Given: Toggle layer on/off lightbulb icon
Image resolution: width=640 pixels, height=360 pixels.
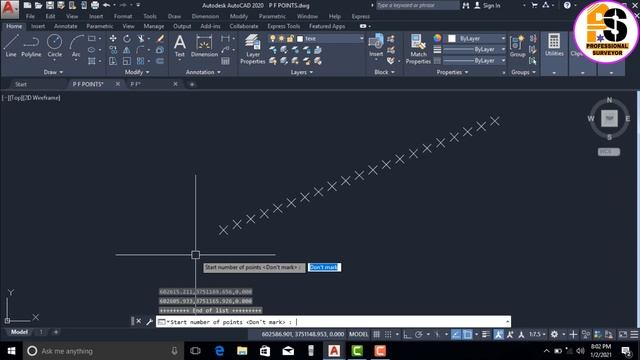Looking at the screenshot, I should tap(273, 38).
